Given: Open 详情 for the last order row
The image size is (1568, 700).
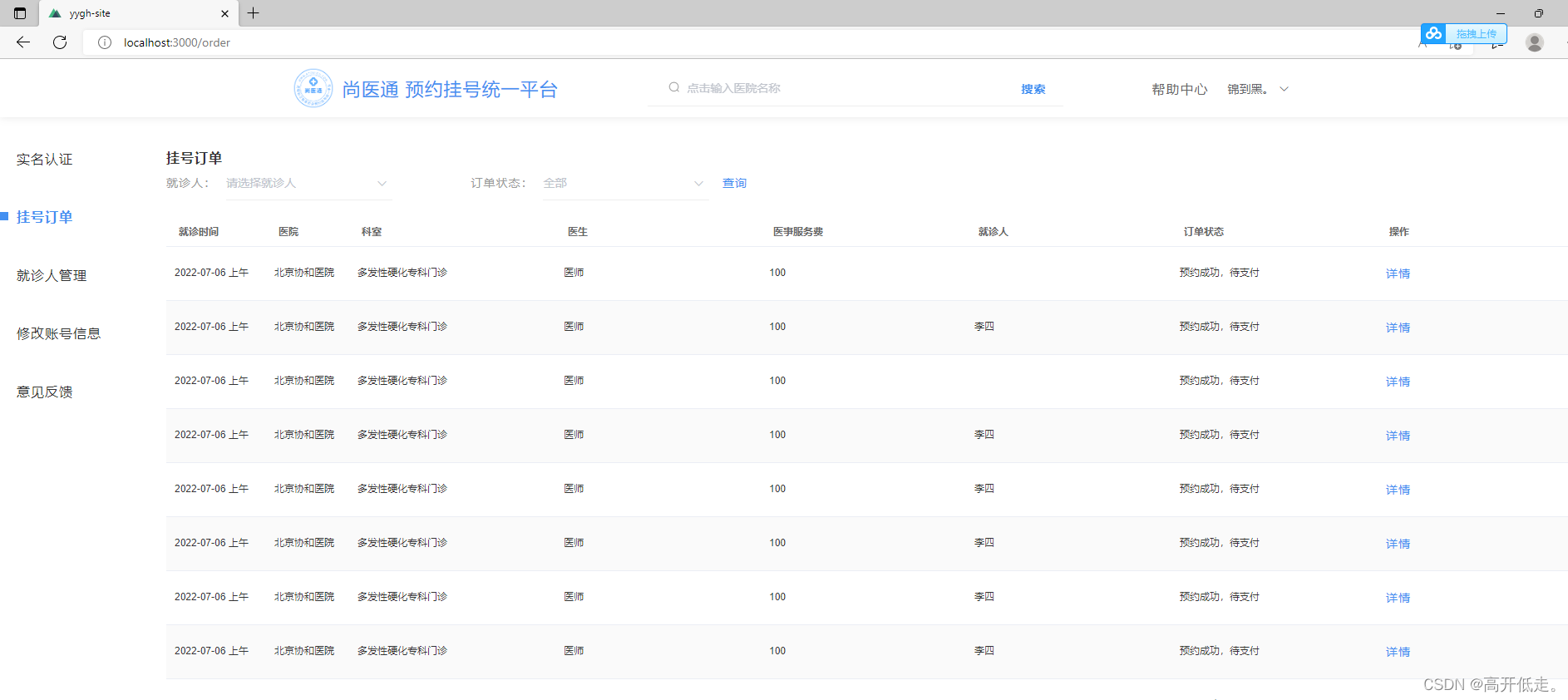Looking at the screenshot, I should coord(1398,652).
